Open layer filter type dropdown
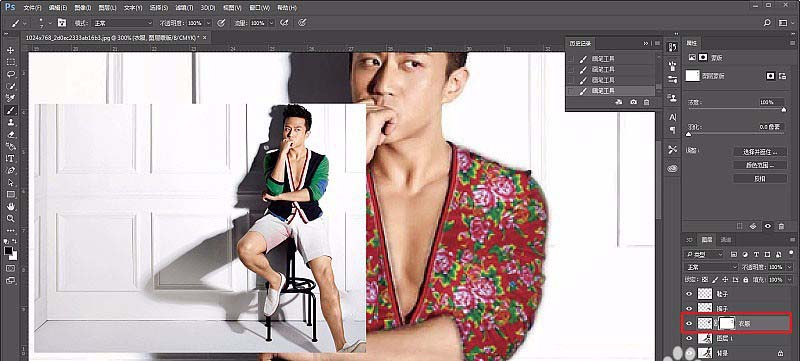800x361 pixels. tap(704, 254)
